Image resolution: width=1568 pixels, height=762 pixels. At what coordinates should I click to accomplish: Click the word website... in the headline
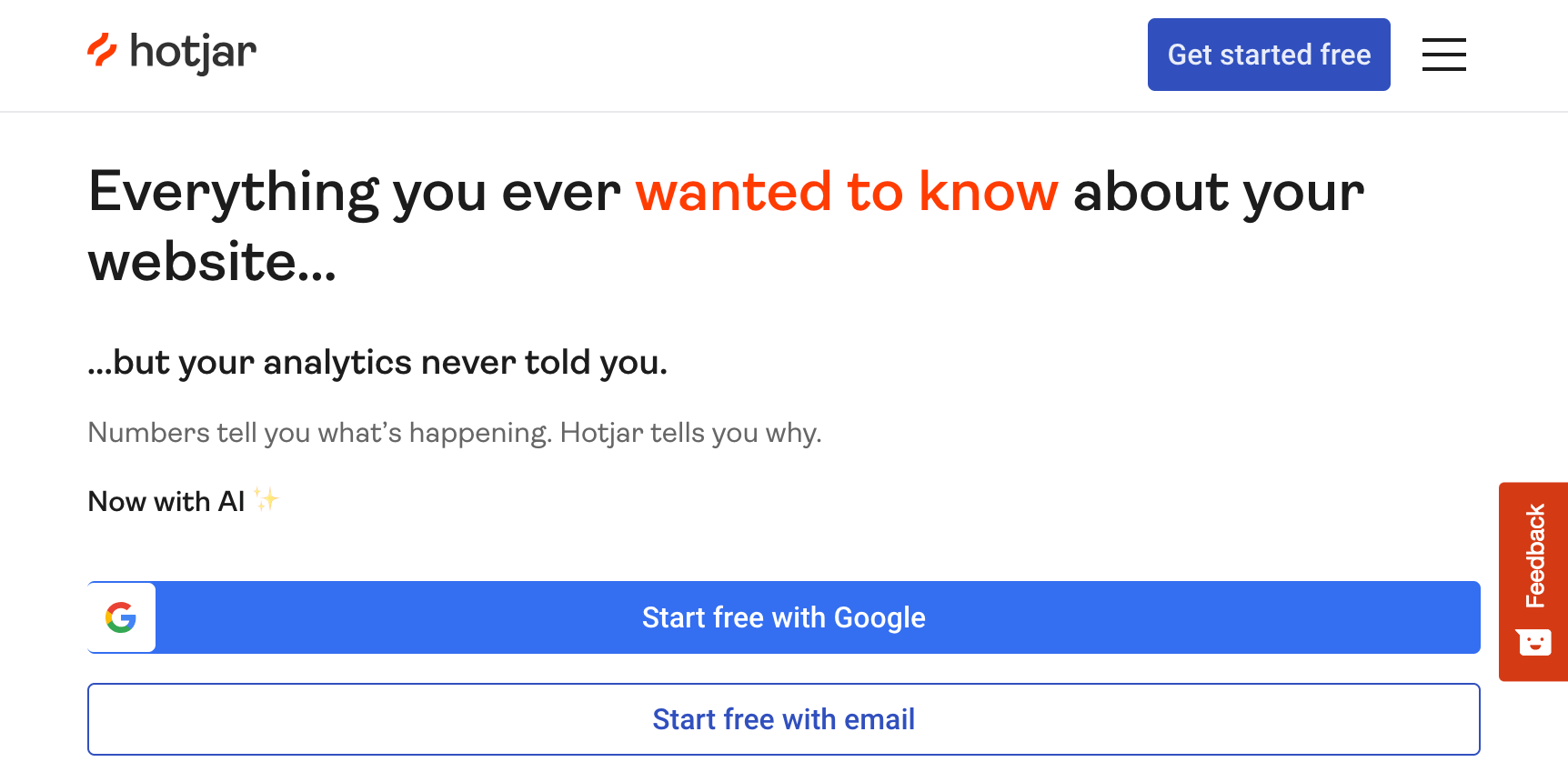click(212, 262)
